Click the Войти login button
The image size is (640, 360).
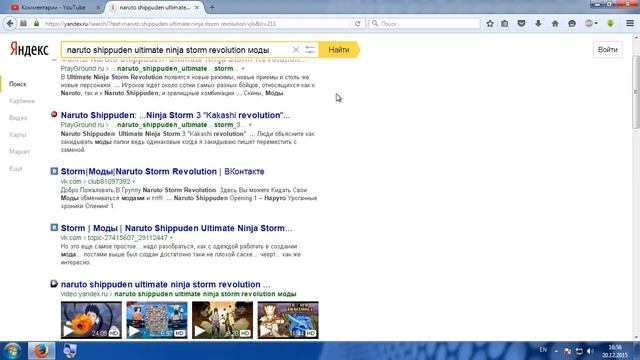[608, 50]
